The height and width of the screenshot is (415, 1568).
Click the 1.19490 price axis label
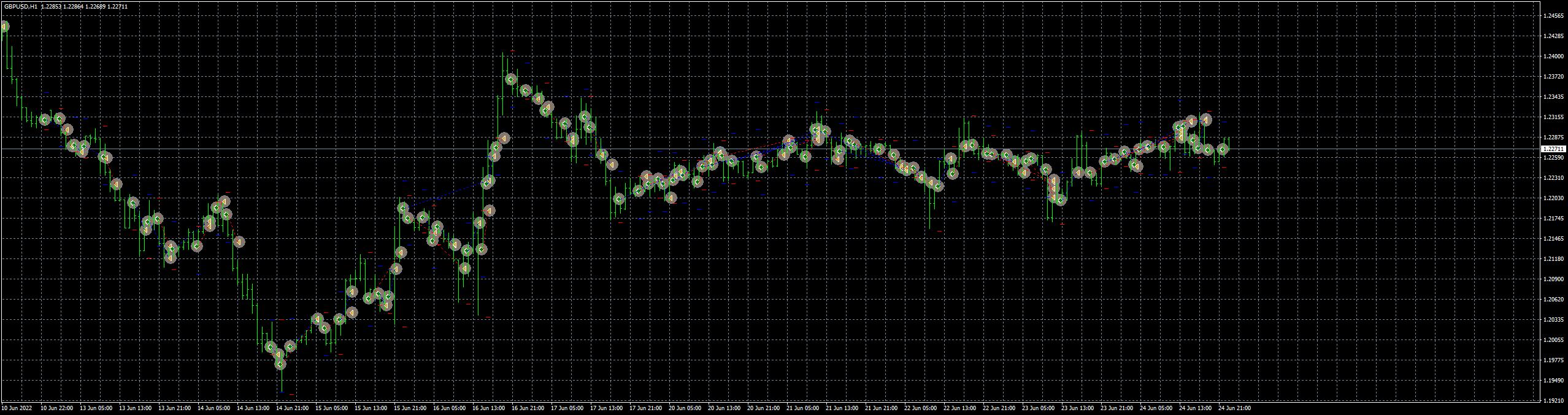click(1553, 381)
